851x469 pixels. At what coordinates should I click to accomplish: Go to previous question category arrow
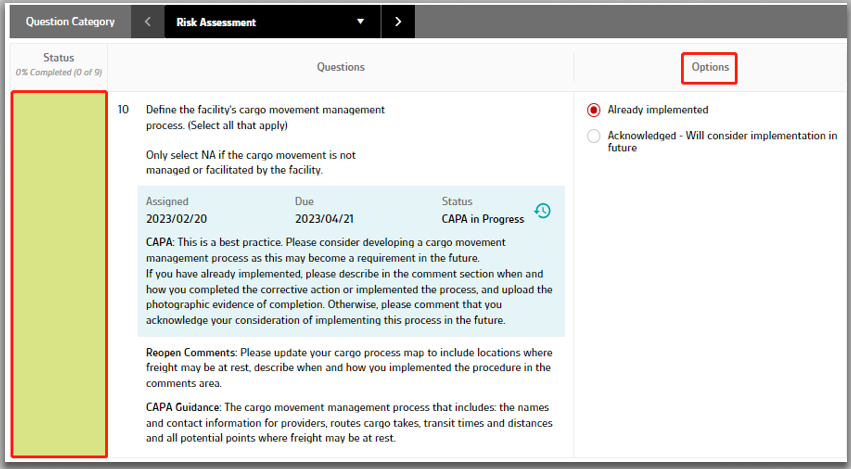(x=148, y=22)
